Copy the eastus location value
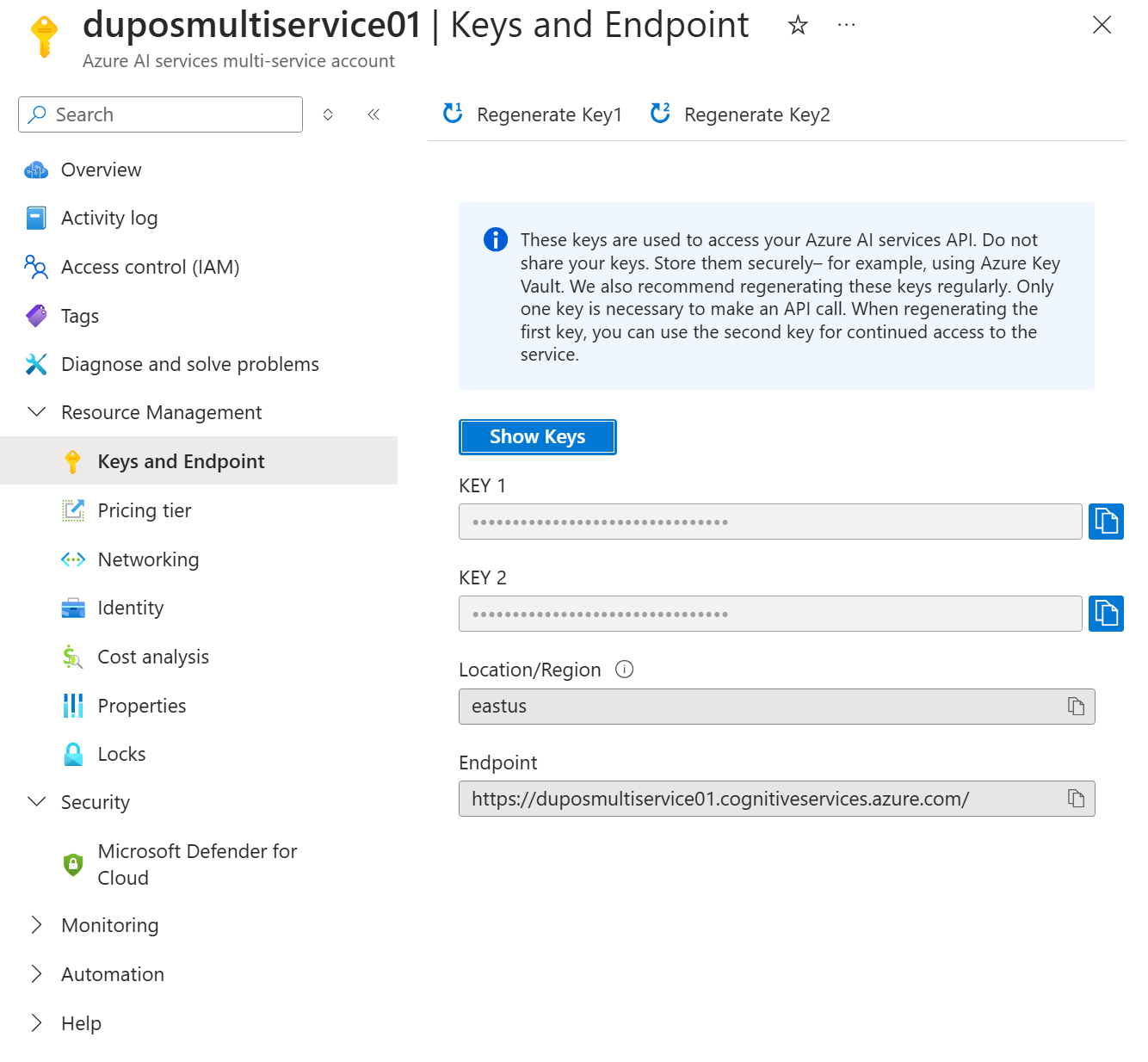This screenshot has height=1062, width=1148. tap(1076, 707)
